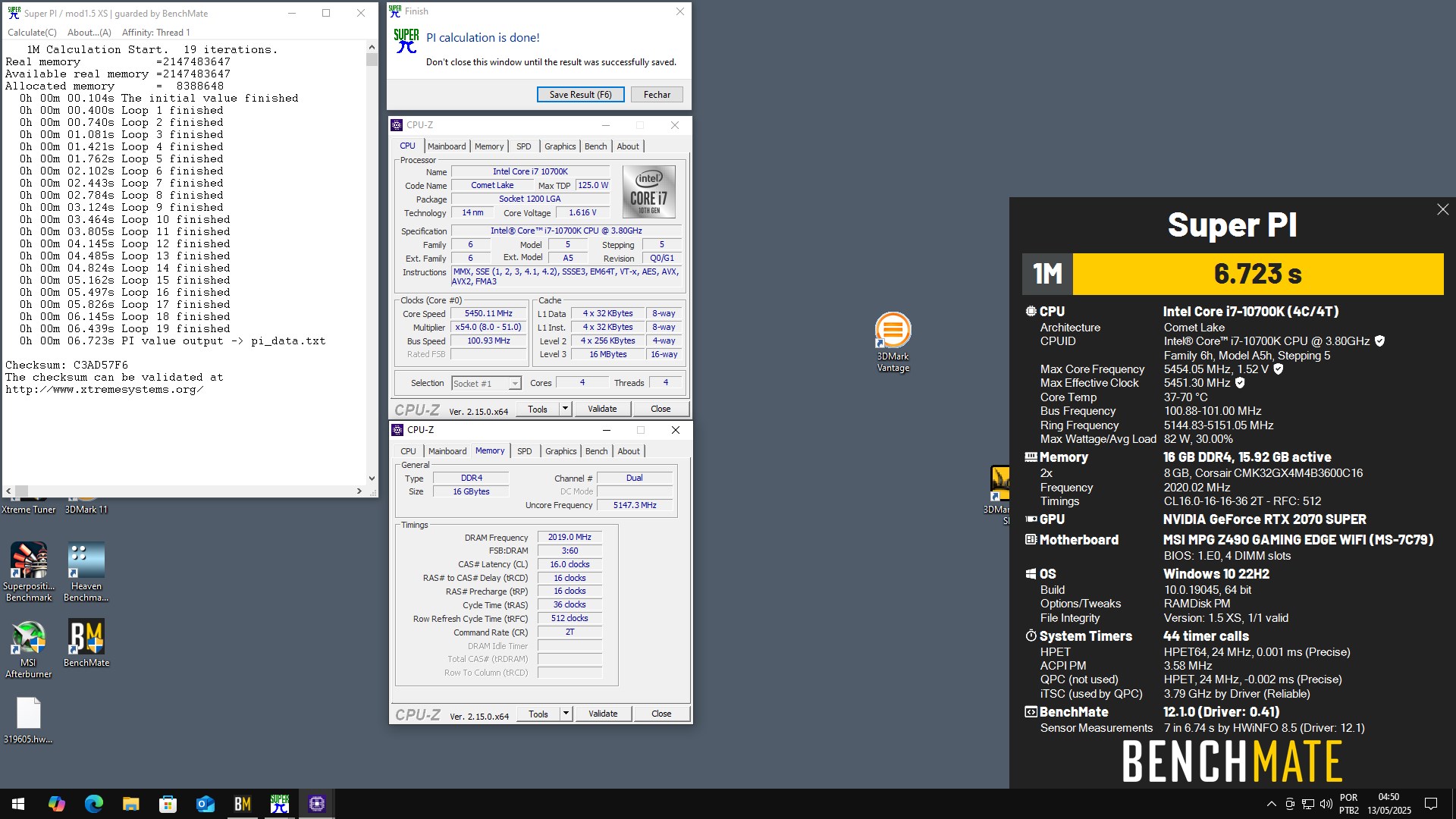Switch to Memory tab in upper CPU-Z
Viewport: 1456px width, 819px height.
click(489, 146)
